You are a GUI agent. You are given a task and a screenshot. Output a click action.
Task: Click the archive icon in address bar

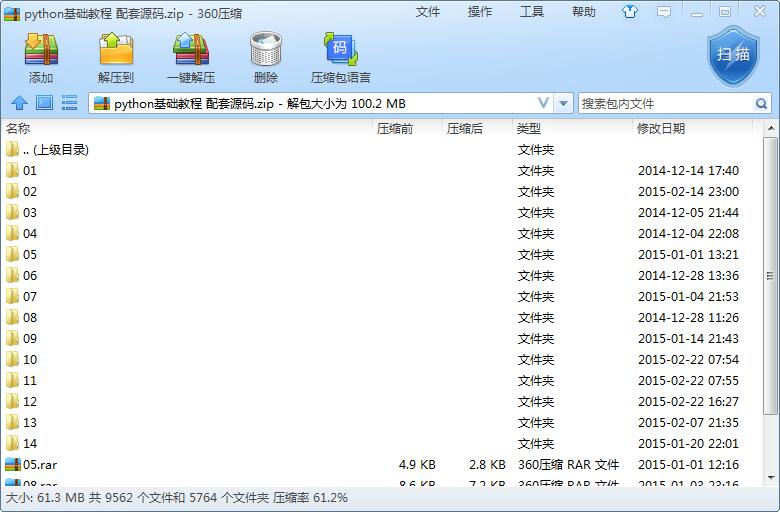click(101, 103)
